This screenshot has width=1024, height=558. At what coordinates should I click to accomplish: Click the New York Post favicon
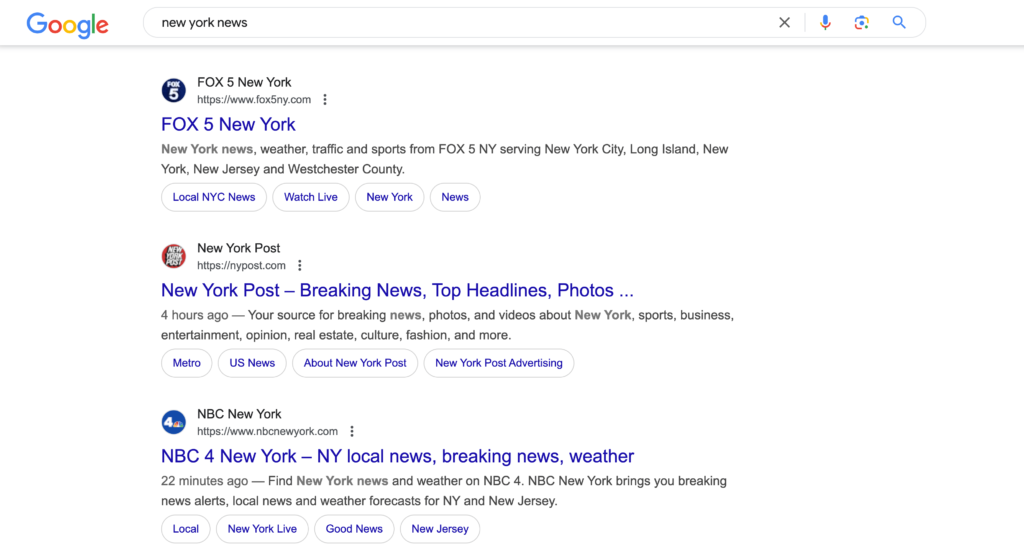[x=174, y=256]
